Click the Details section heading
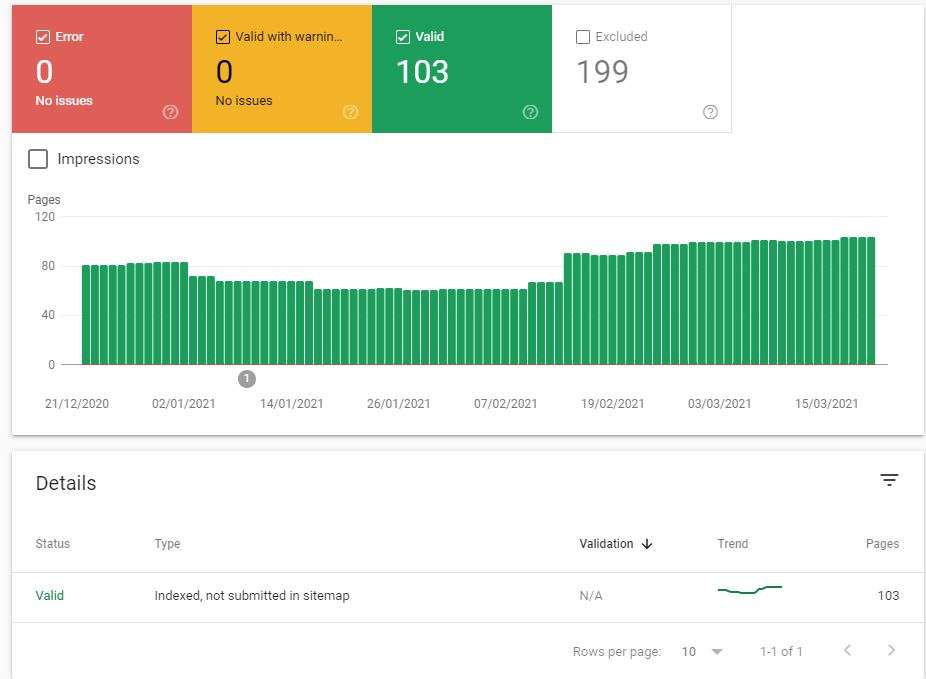The height and width of the screenshot is (679, 926). click(x=66, y=483)
